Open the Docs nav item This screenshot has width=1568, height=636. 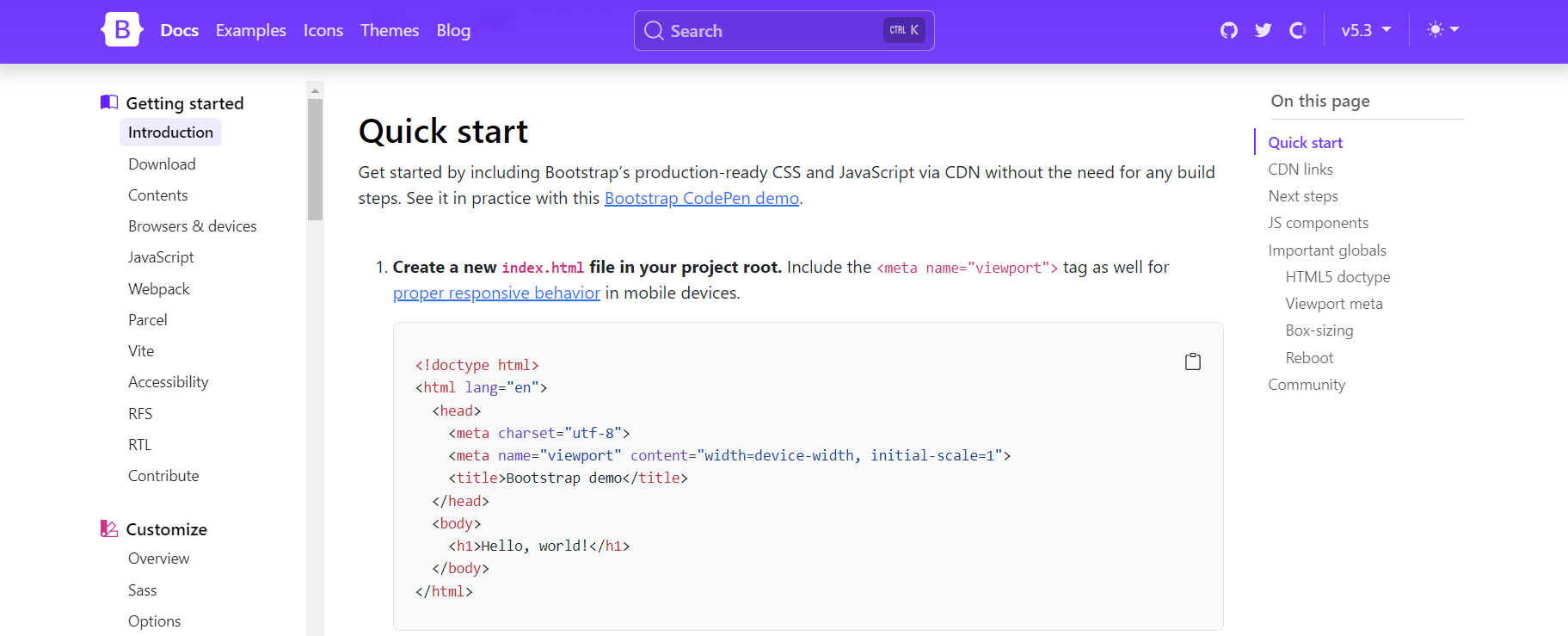pos(180,30)
